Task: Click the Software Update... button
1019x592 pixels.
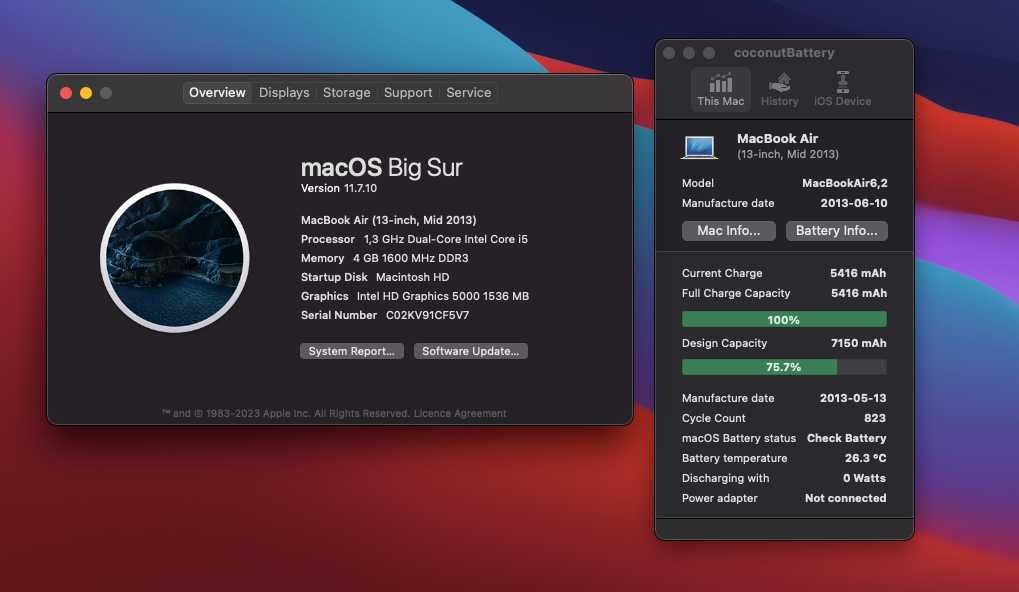Action: [471, 351]
